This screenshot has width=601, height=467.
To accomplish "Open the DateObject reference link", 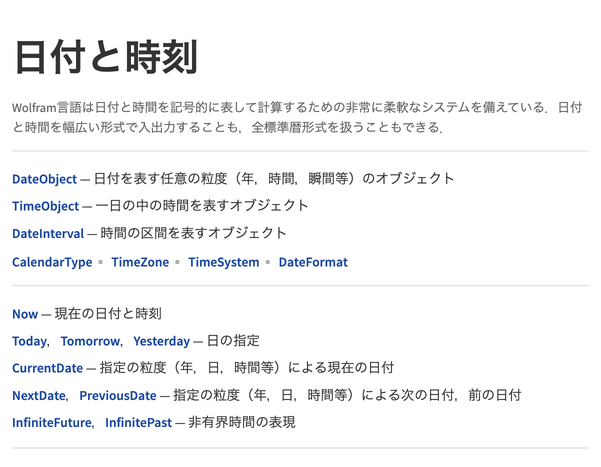I will pos(44,179).
